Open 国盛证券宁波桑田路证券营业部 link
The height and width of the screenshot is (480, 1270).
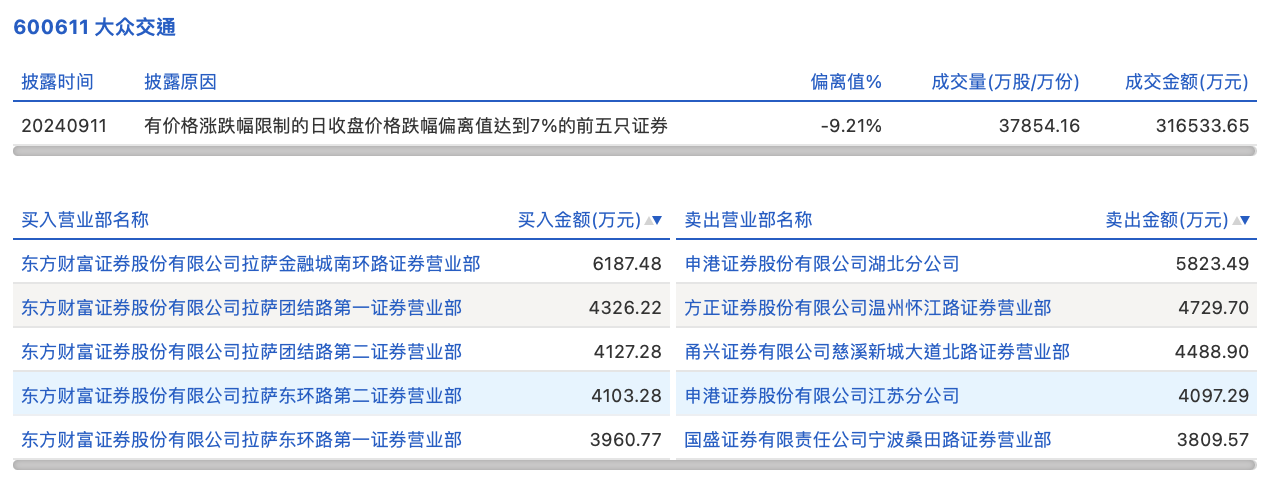[868, 439]
